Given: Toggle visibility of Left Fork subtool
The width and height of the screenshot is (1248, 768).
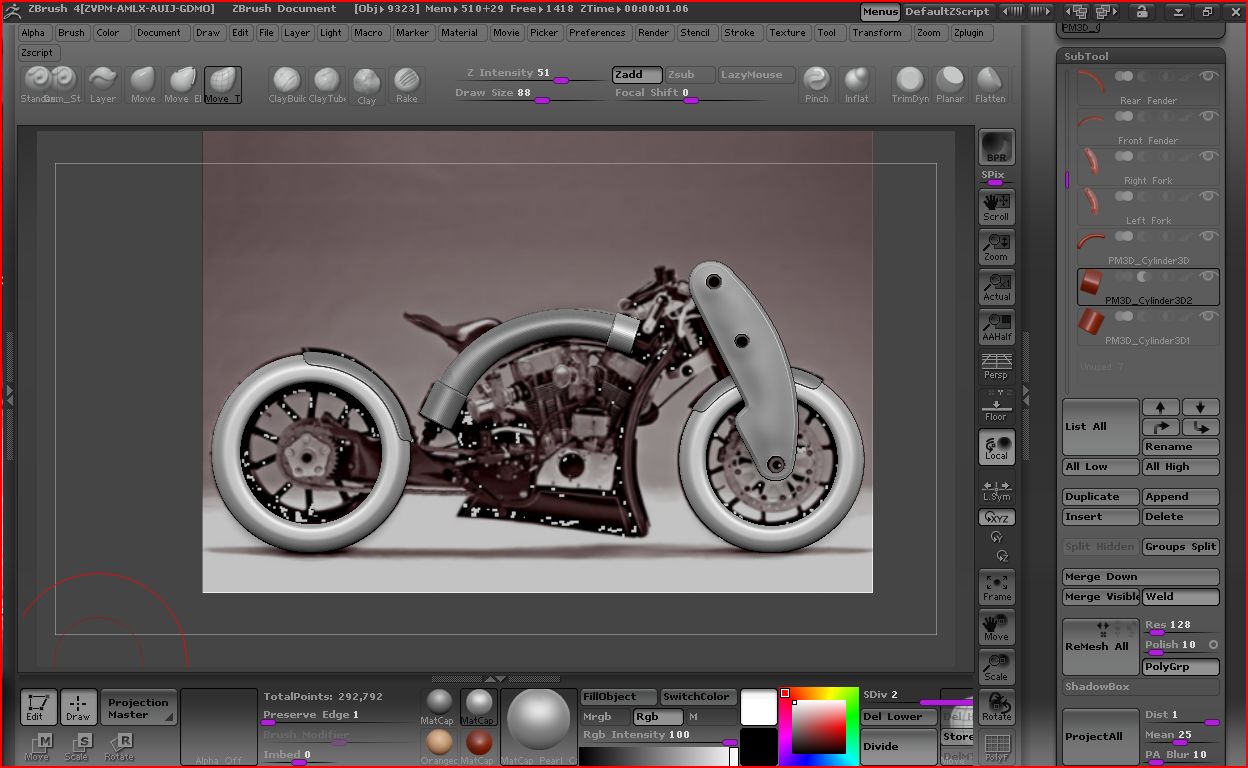Looking at the screenshot, I should 1208,196.
